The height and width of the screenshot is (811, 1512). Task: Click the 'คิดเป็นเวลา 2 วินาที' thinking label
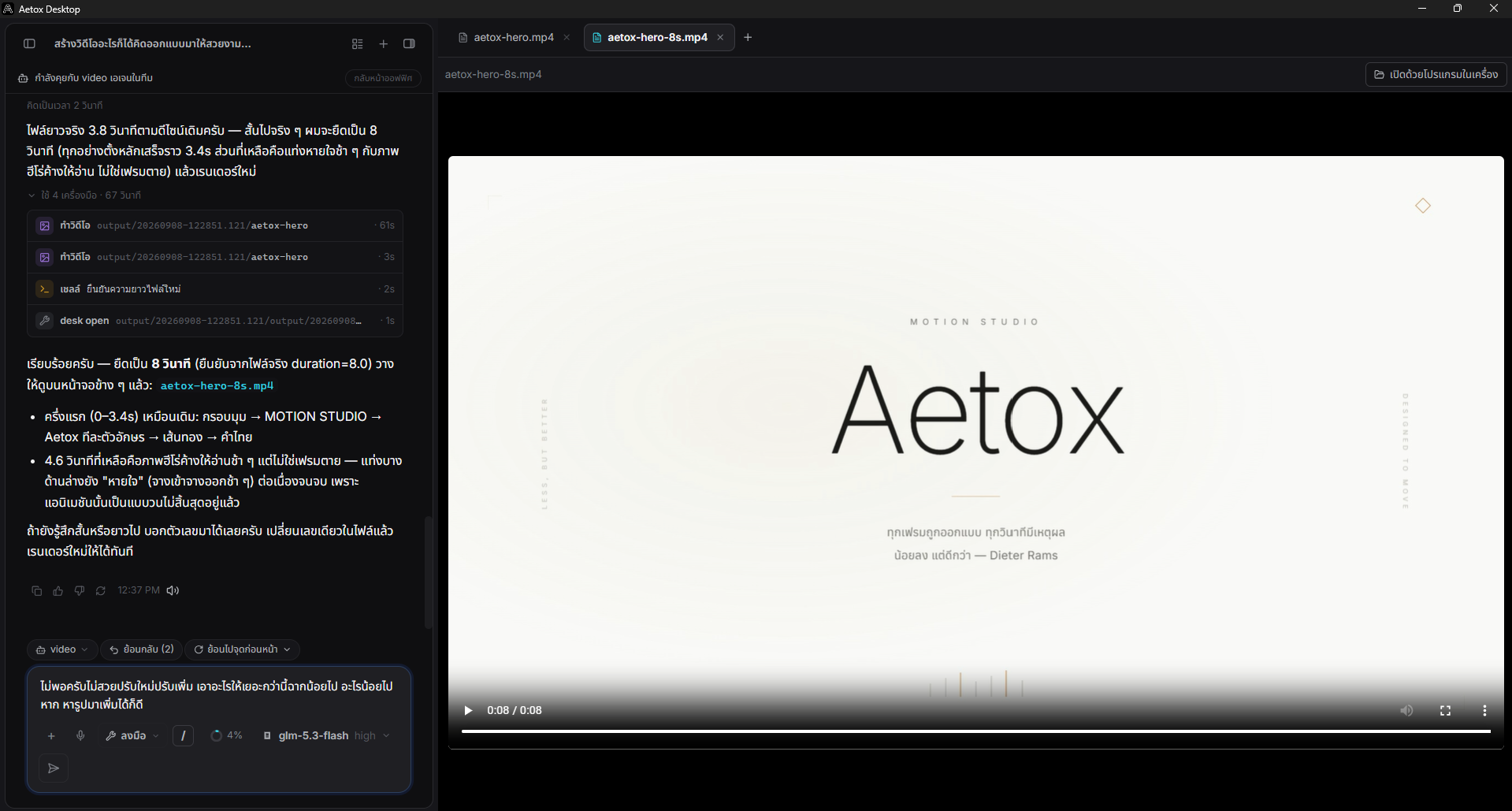click(65, 105)
